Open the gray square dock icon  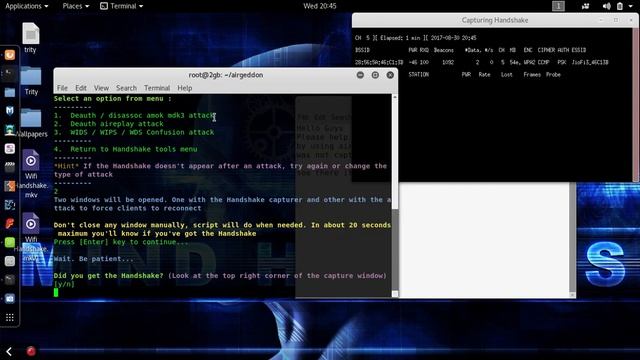(10, 261)
